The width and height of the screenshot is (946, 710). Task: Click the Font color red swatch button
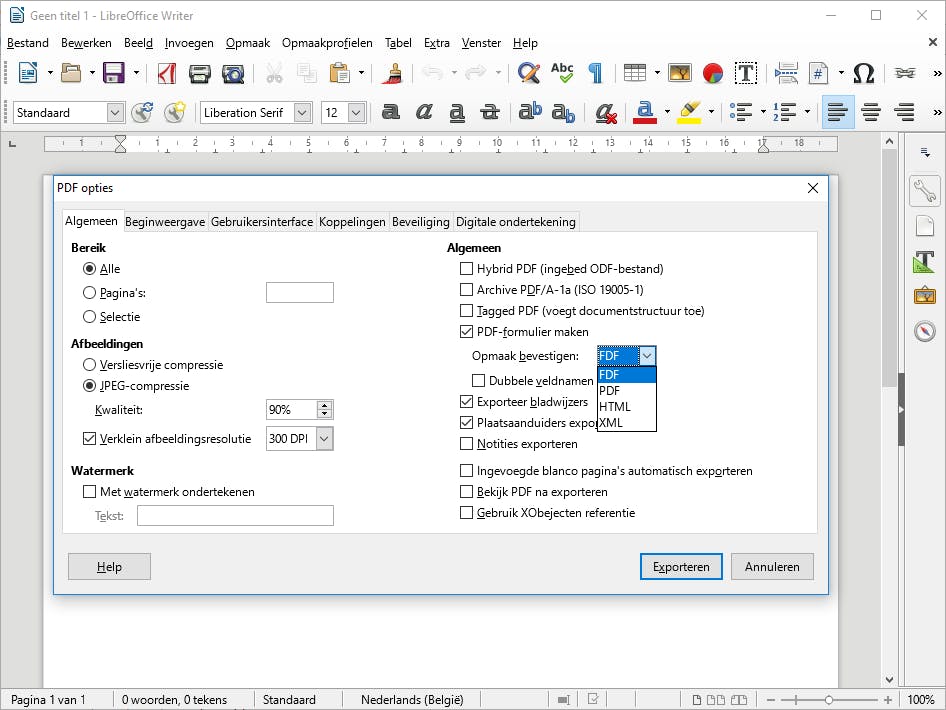pyautogui.click(x=645, y=112)
